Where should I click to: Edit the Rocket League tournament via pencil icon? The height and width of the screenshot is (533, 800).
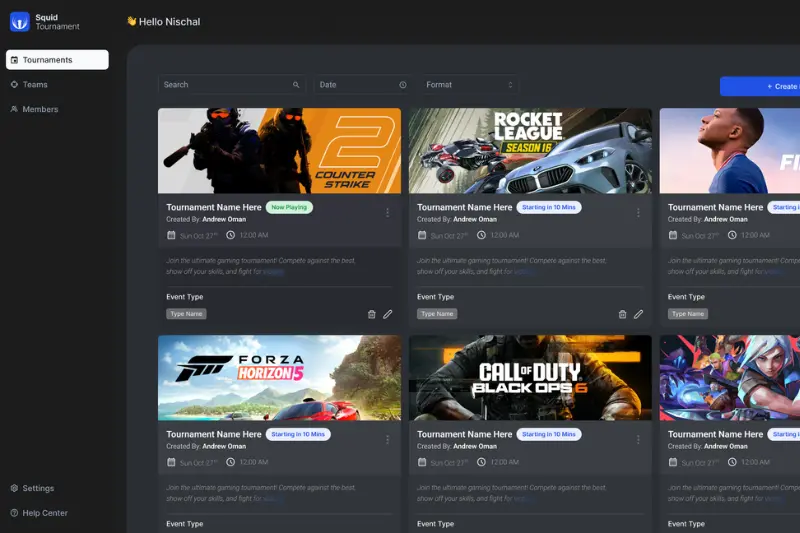click(638, 314)
